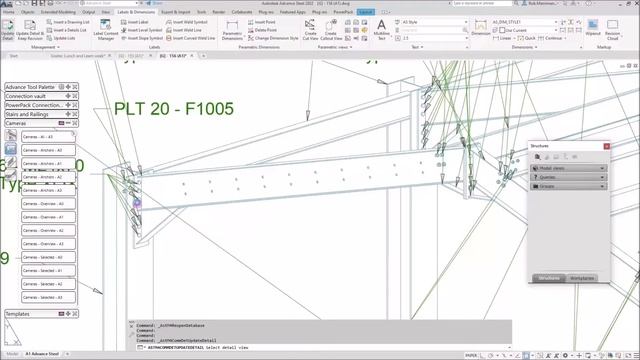
Task: Click Insert a Details List
Action: click(x=67, y=30)
